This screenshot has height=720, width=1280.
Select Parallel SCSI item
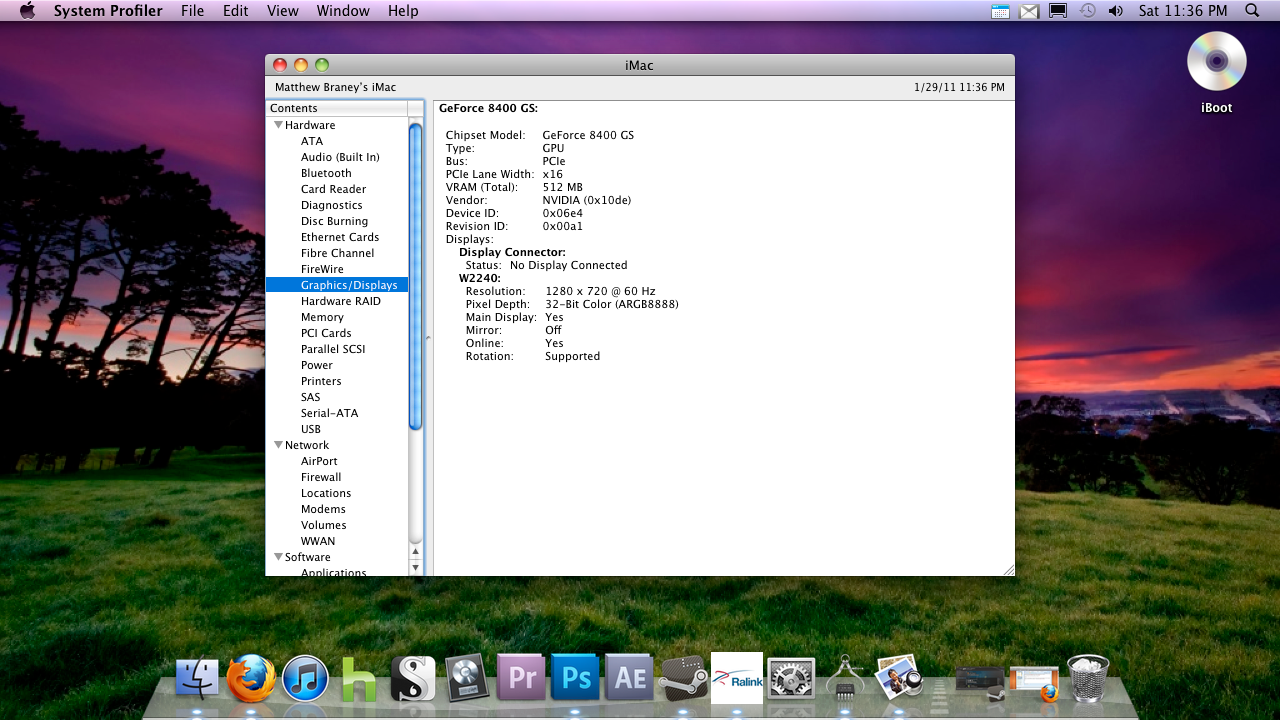pyautogui.click(x=333, y=349)
